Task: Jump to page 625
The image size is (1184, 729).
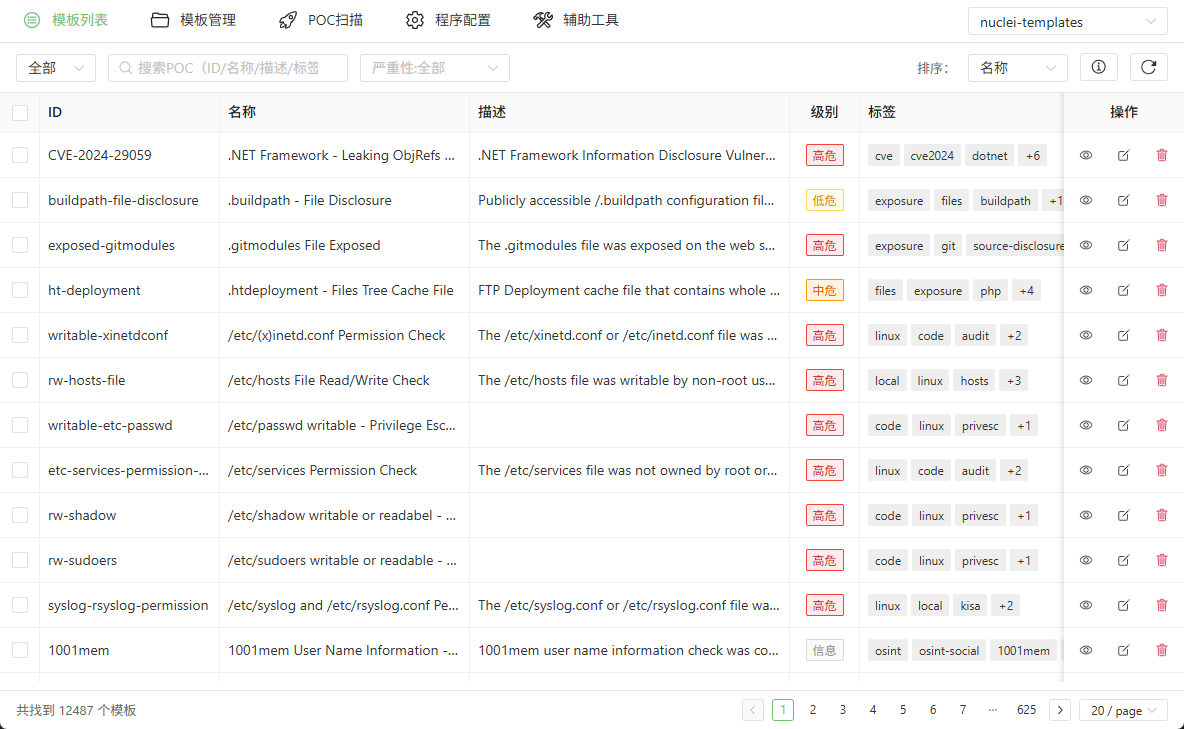Action: pos(1026,710)
